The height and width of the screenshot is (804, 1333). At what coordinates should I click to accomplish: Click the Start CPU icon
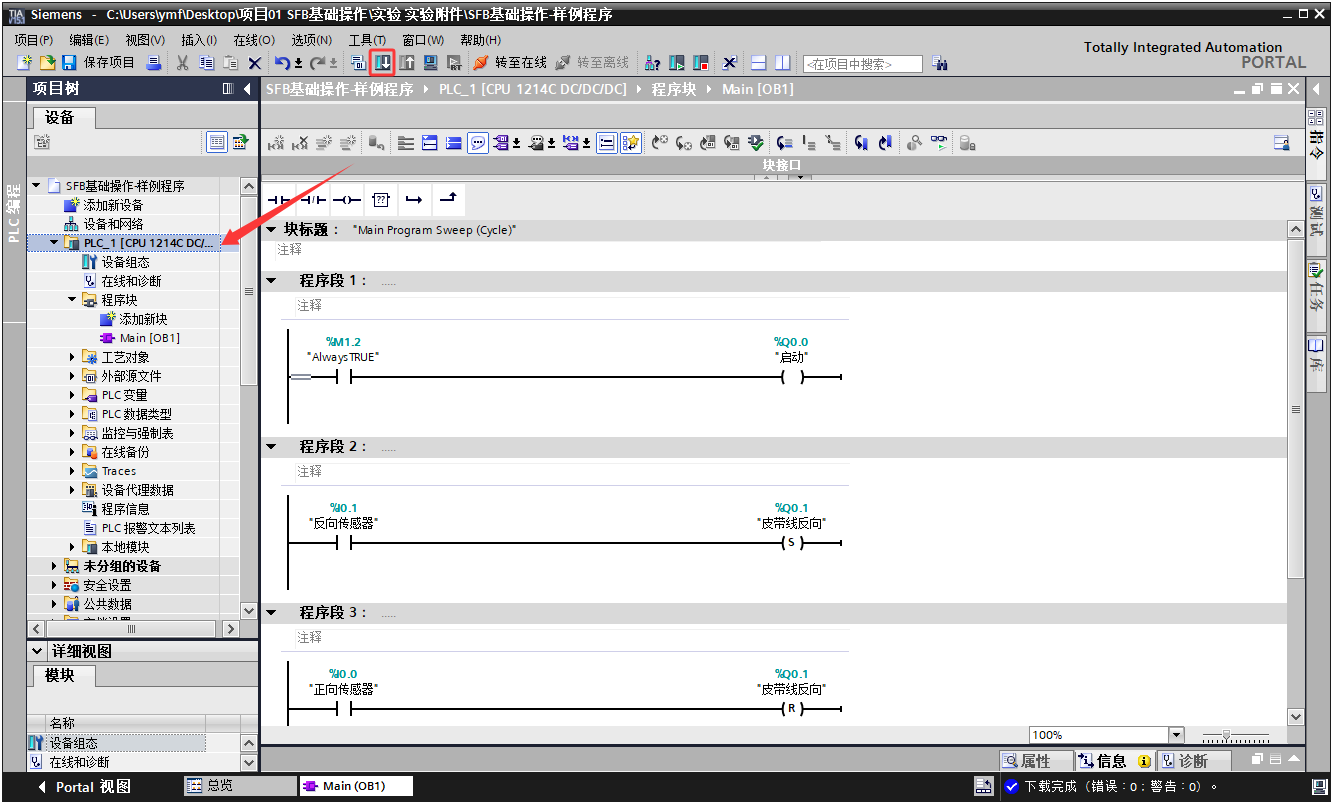coord(677,63)
